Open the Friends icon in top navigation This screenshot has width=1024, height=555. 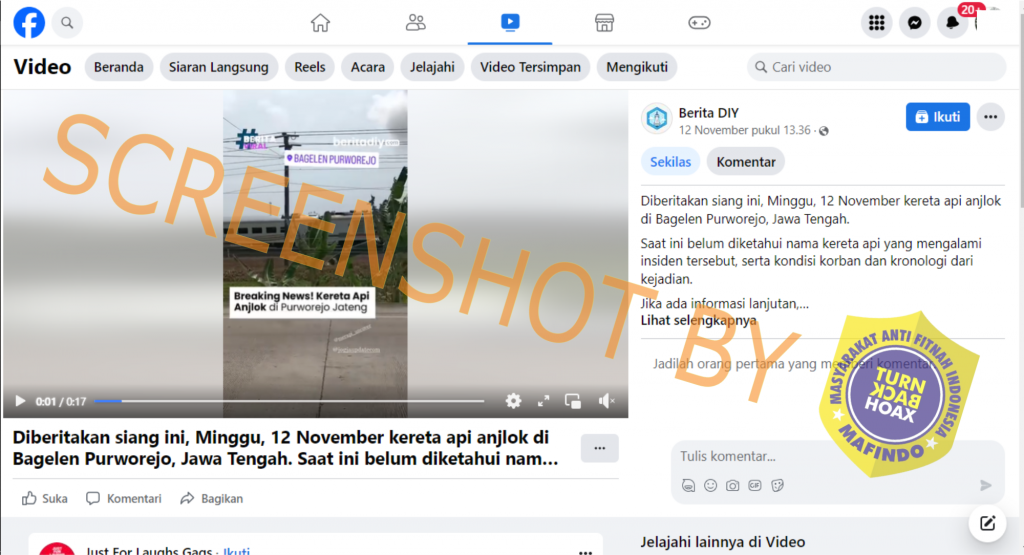pos(416,22)
